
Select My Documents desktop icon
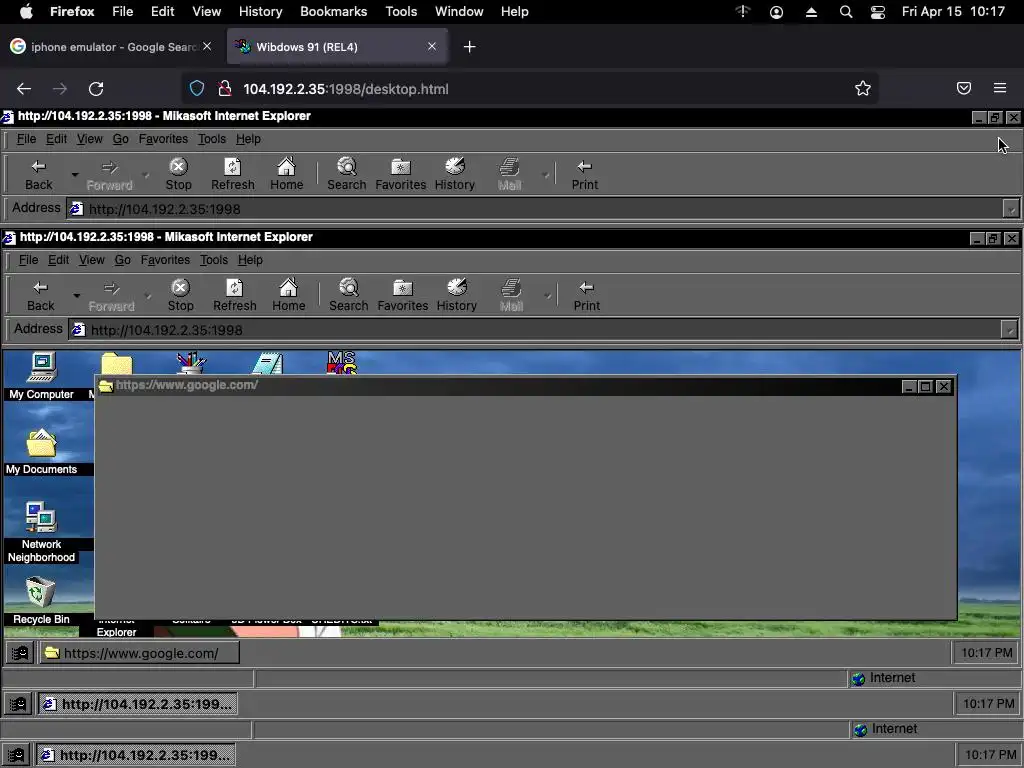(41, 451)
